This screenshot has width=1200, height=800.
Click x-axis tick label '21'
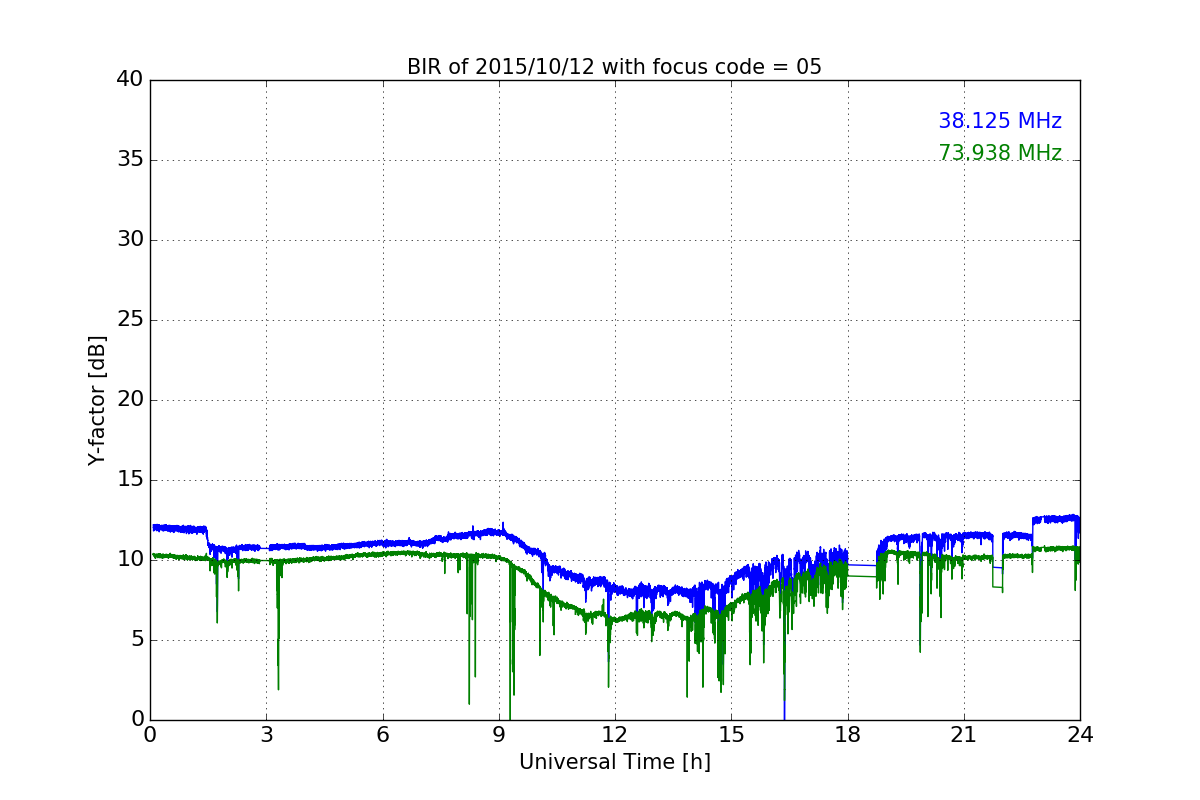click(x=964, y=735)
